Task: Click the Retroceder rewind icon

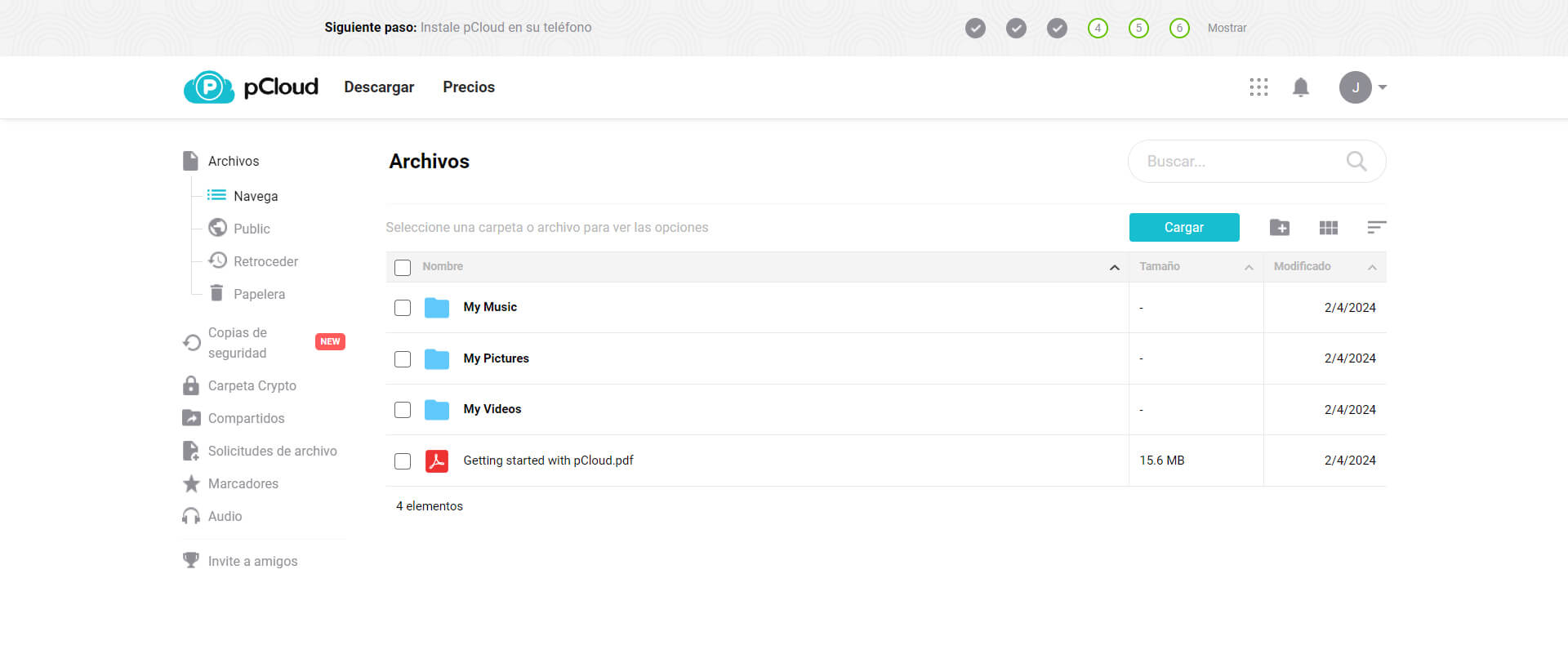Action: pyautogui.click(x=217, y=260)
